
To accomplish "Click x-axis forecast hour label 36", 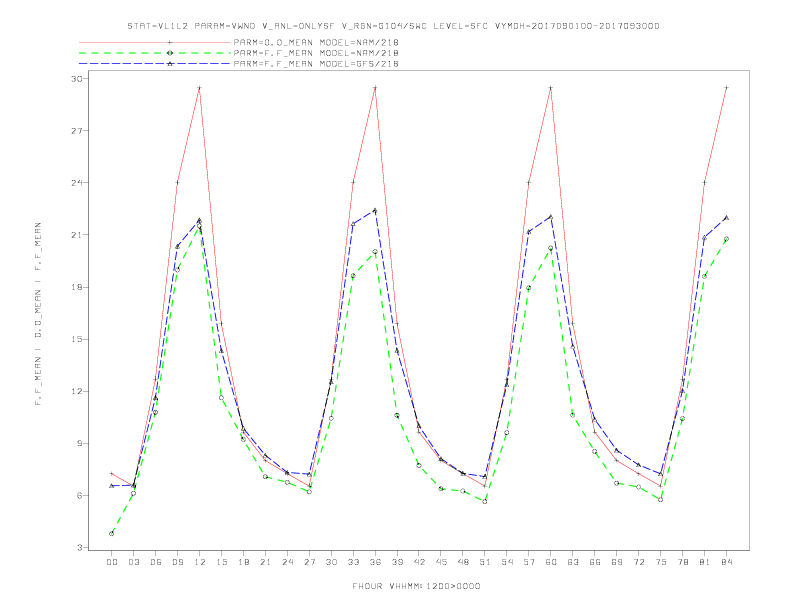I will click(375, 562).
